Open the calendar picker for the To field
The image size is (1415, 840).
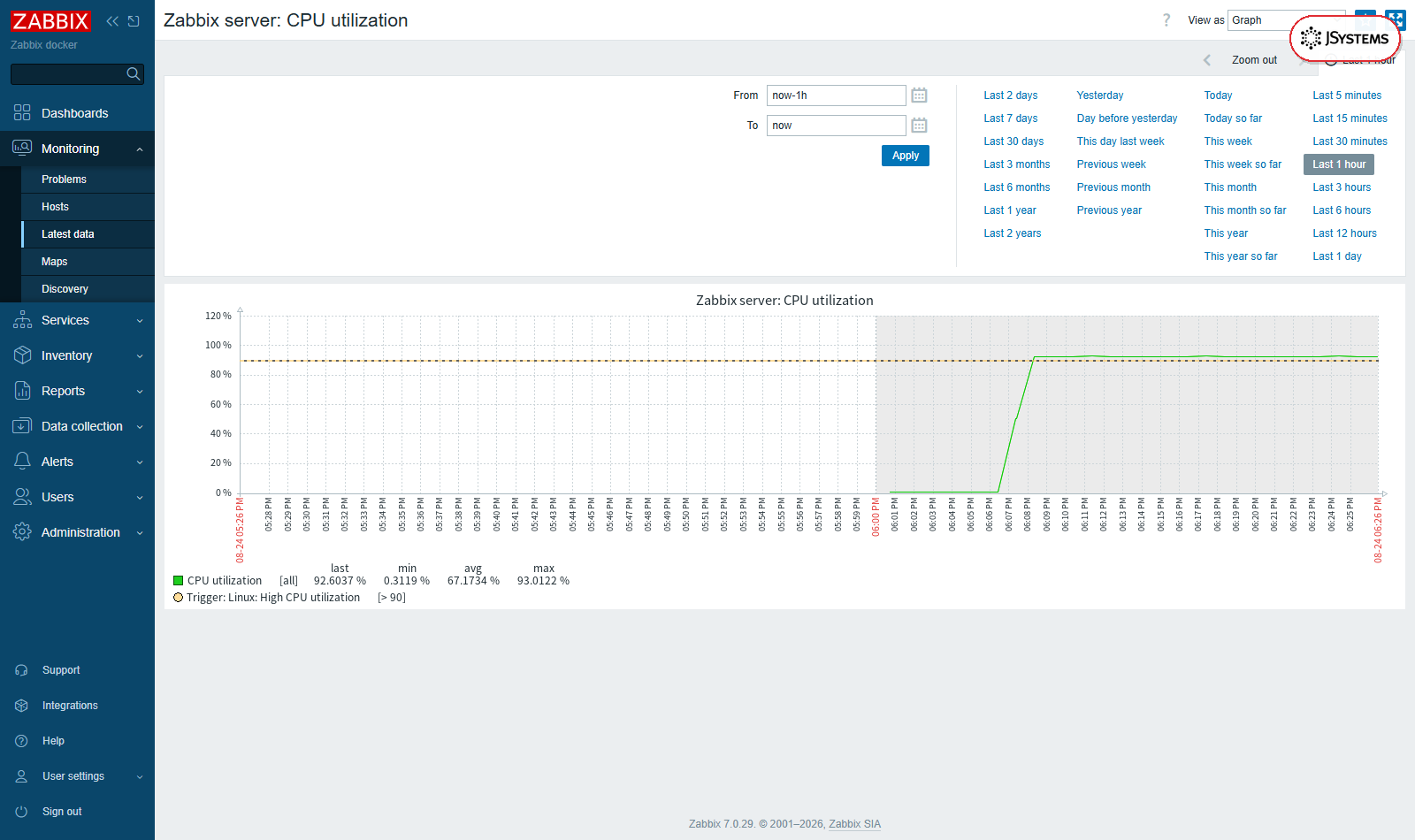(919, 126)
